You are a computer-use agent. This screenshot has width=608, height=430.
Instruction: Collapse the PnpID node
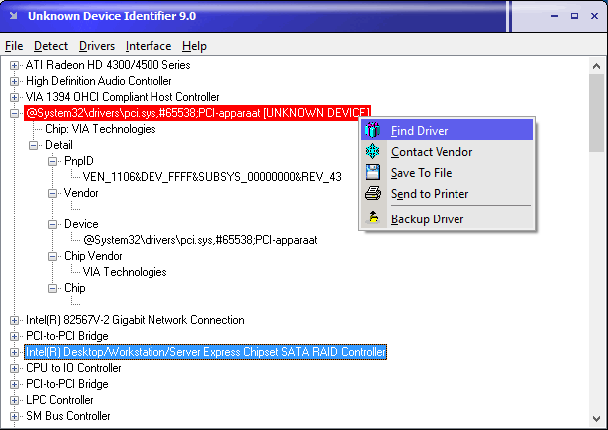pos(52,161)
